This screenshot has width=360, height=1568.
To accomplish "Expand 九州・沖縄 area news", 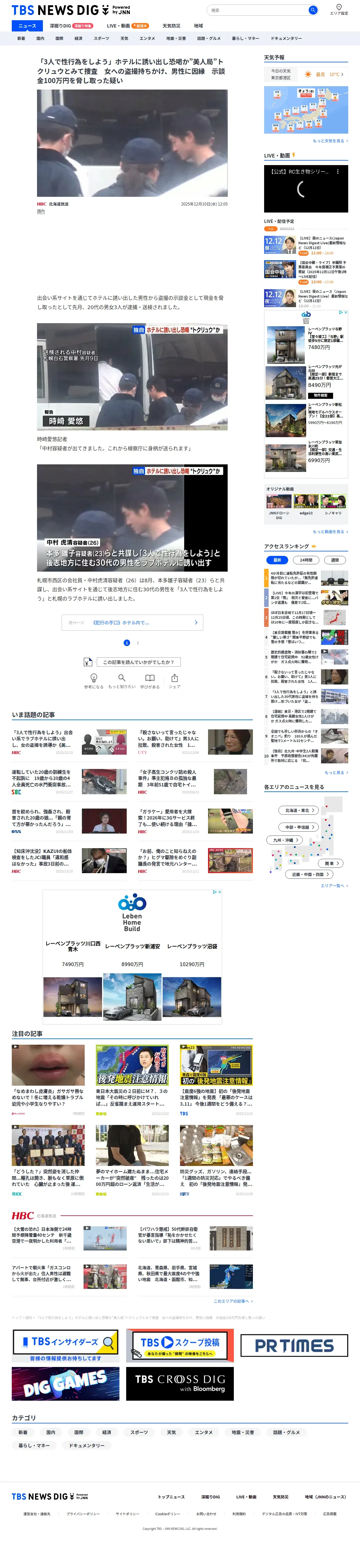I will [285, 840].
